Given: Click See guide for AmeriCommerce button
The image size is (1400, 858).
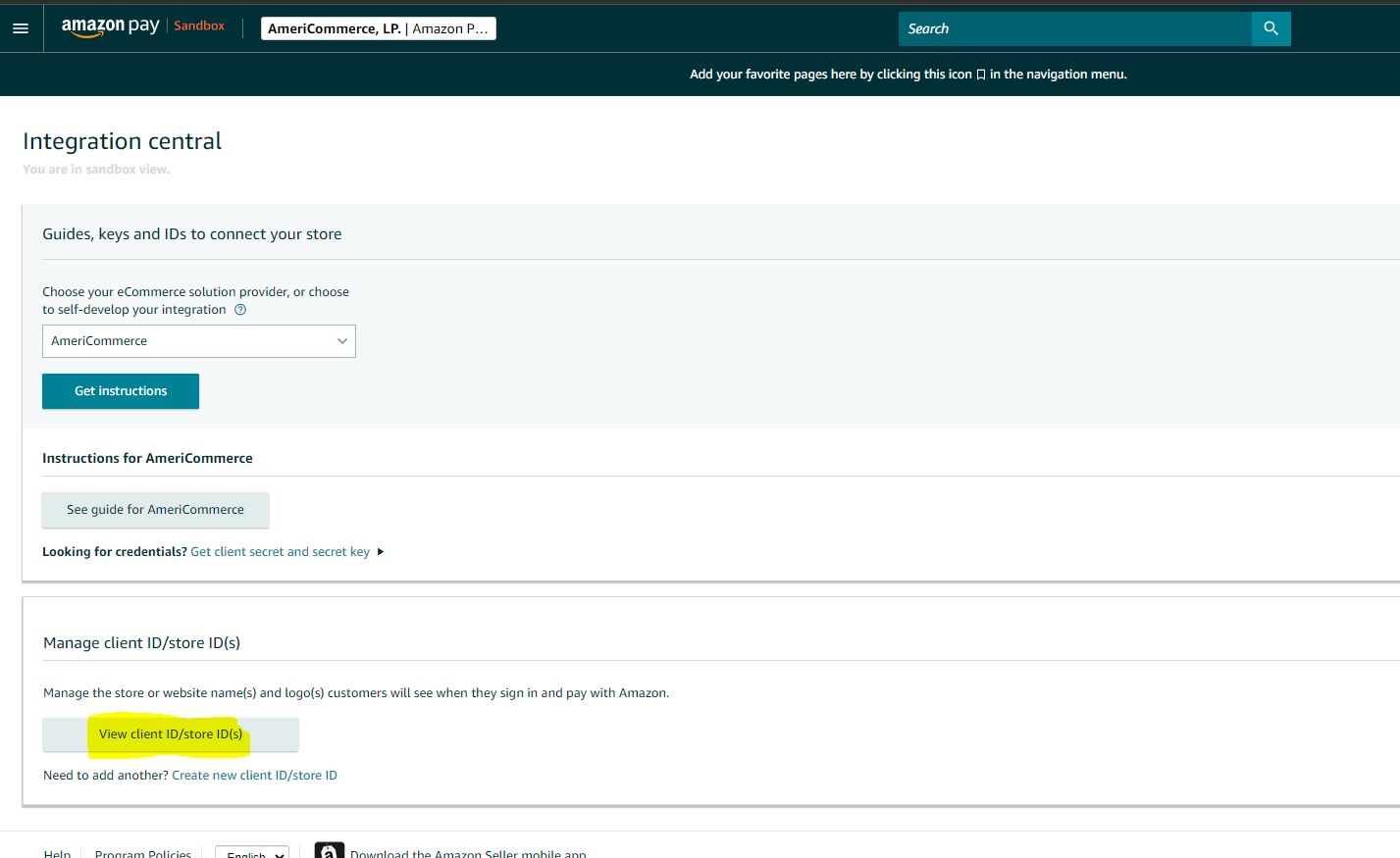Looking at the screenshot, I should click(155, 510).
